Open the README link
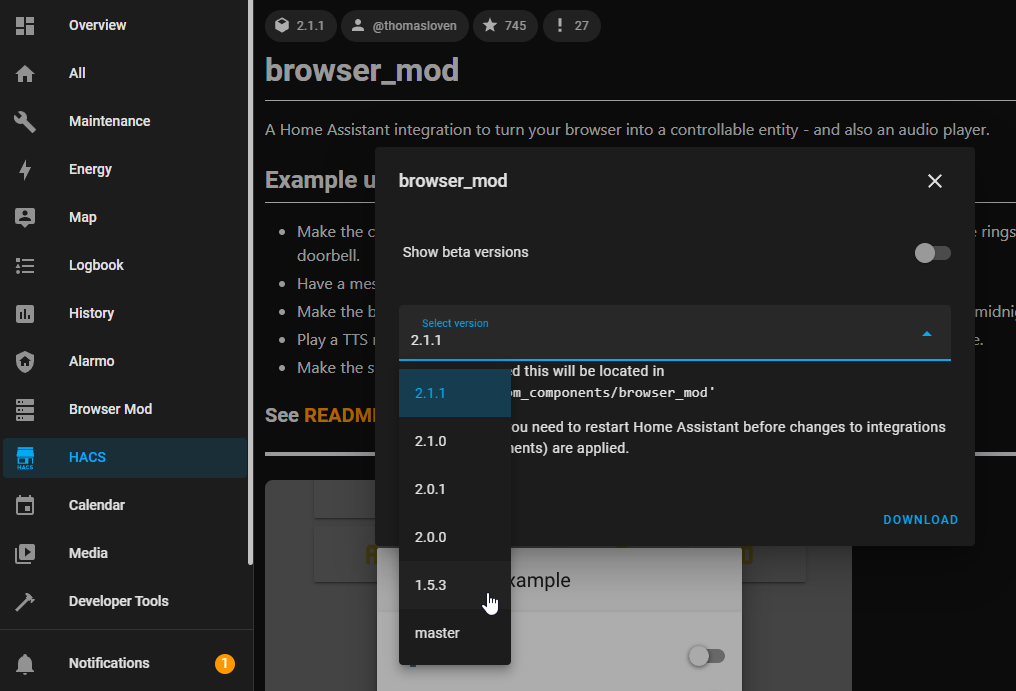The width and height of the screenshot is (1016, 691). pos(331,414)
